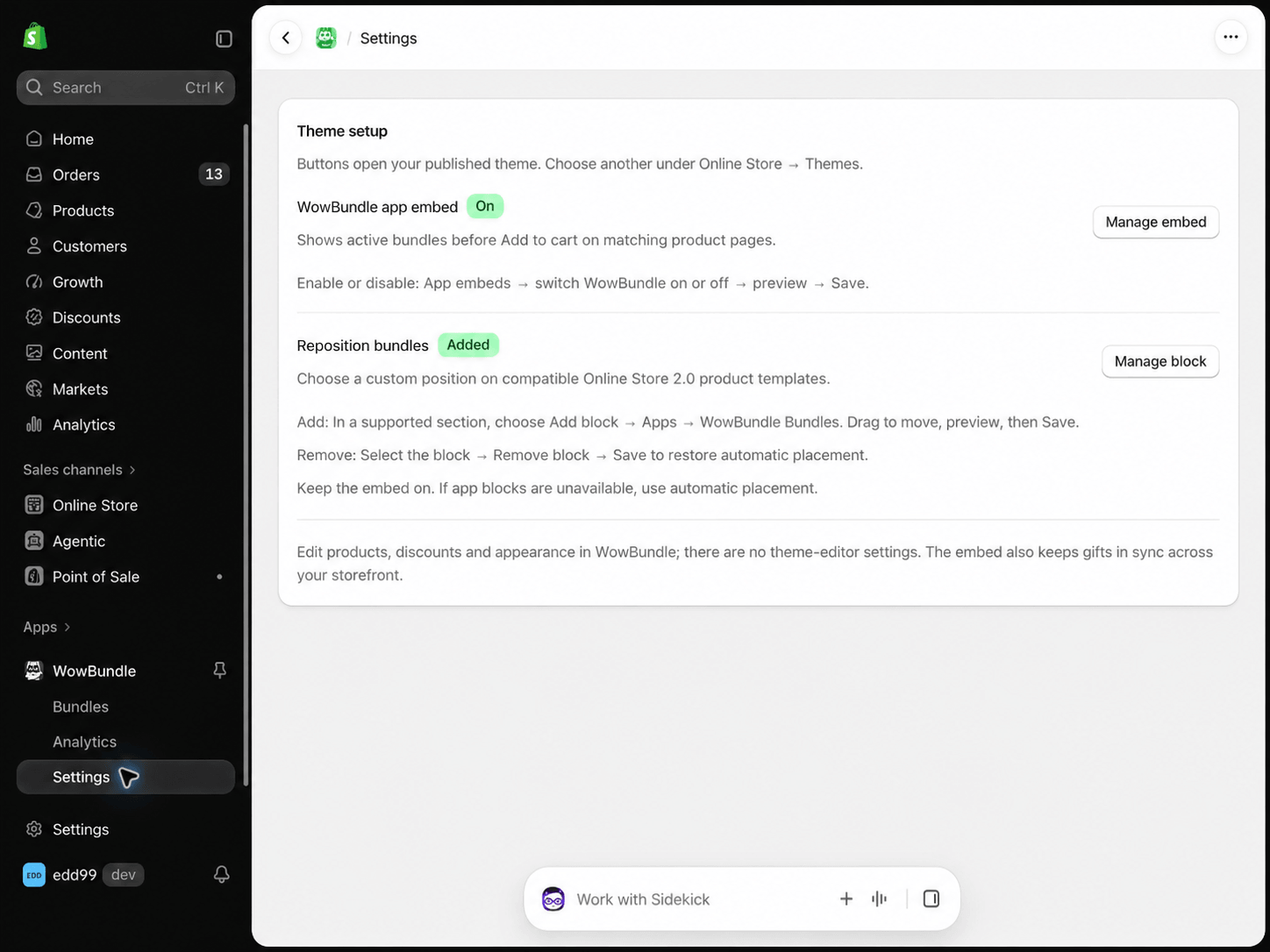The height and width of the screenshot is (952, 1270).
Task: Open Home in the sidebar
Action: (125, 139)
